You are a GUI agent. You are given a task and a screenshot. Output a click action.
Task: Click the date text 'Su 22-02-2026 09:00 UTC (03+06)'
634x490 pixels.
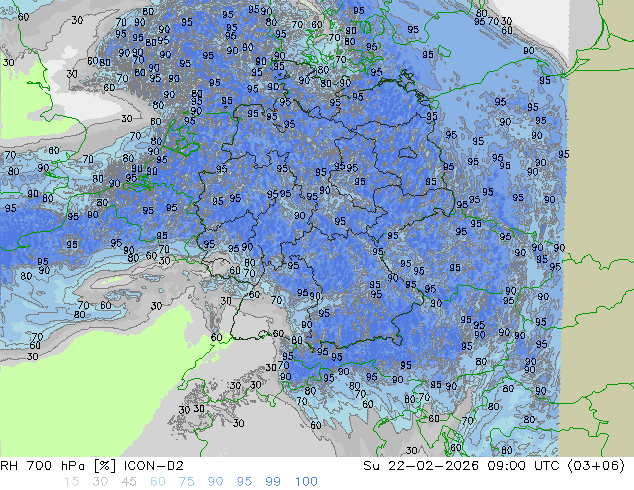494,466
